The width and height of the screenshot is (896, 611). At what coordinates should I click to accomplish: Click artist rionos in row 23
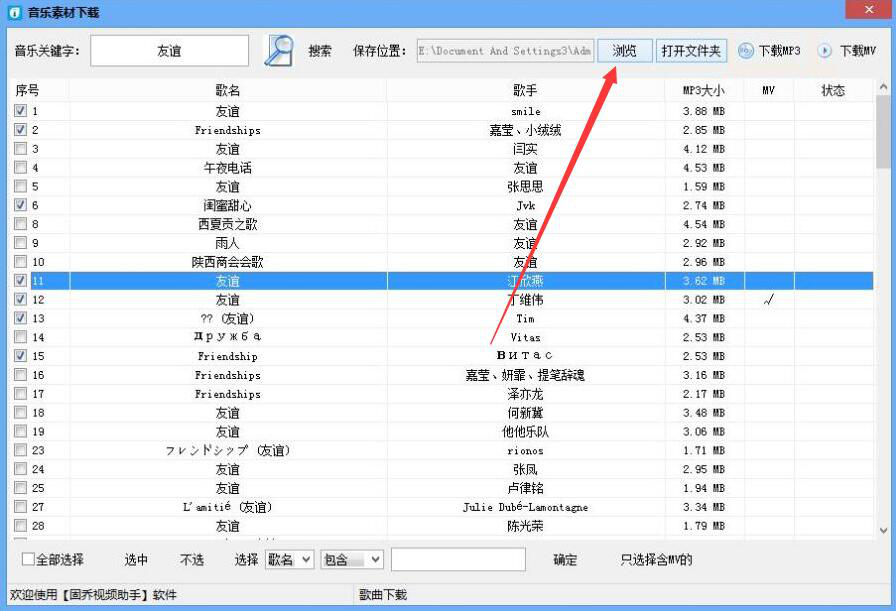pos(525,450)
